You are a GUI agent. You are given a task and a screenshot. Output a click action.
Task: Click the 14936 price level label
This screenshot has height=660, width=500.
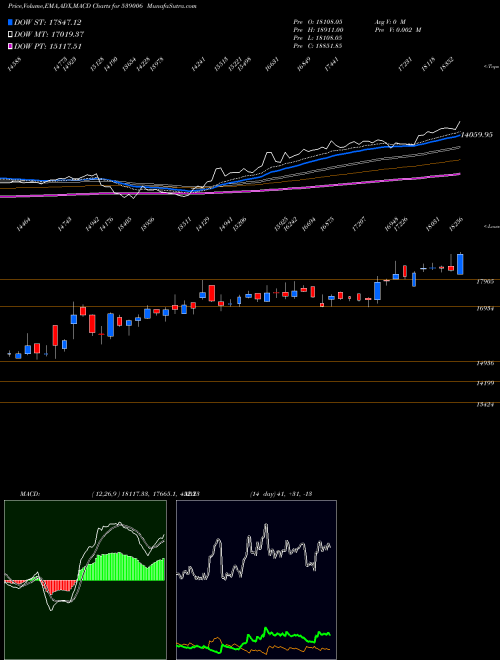485,363
